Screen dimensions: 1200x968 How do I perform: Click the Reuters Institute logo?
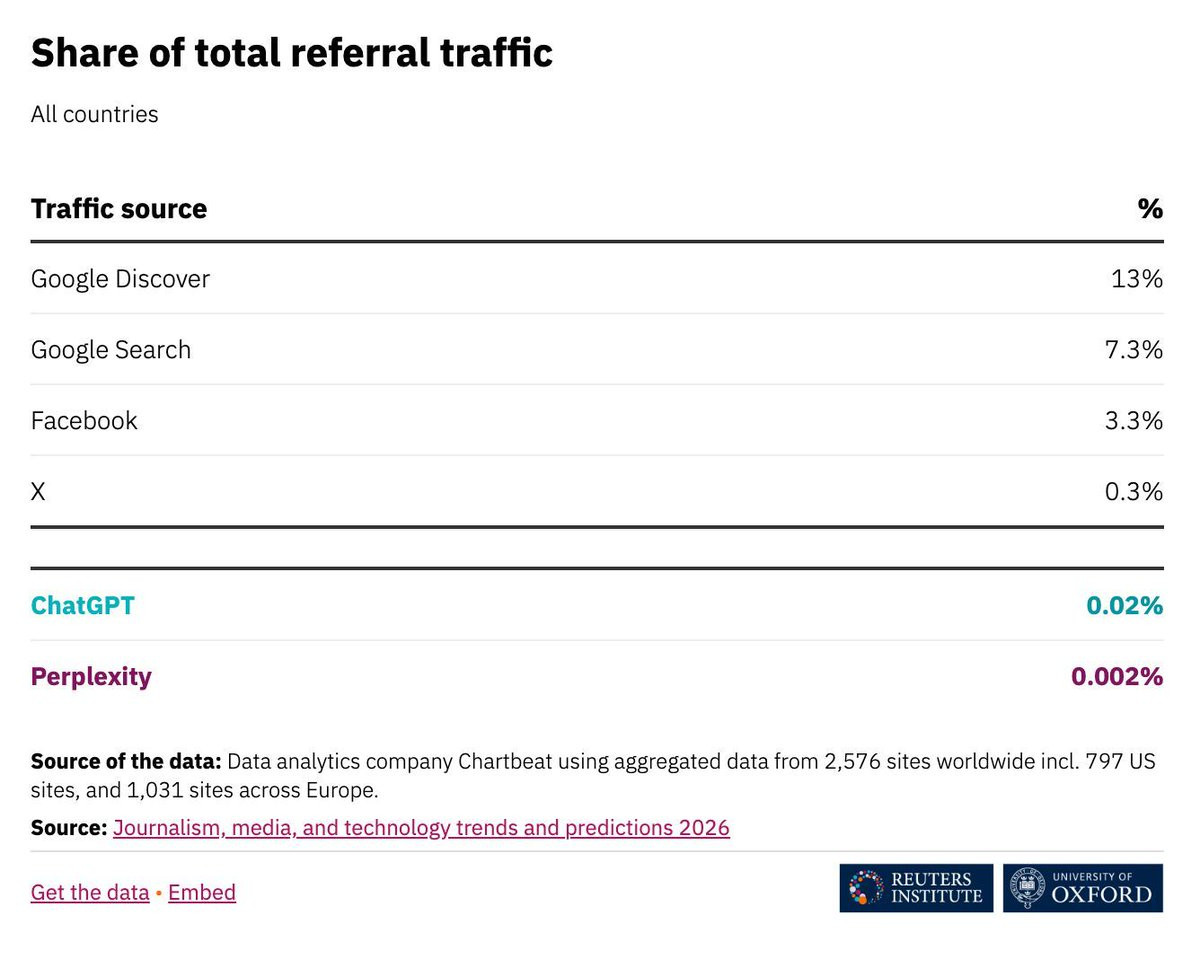[x=916, y=888]
